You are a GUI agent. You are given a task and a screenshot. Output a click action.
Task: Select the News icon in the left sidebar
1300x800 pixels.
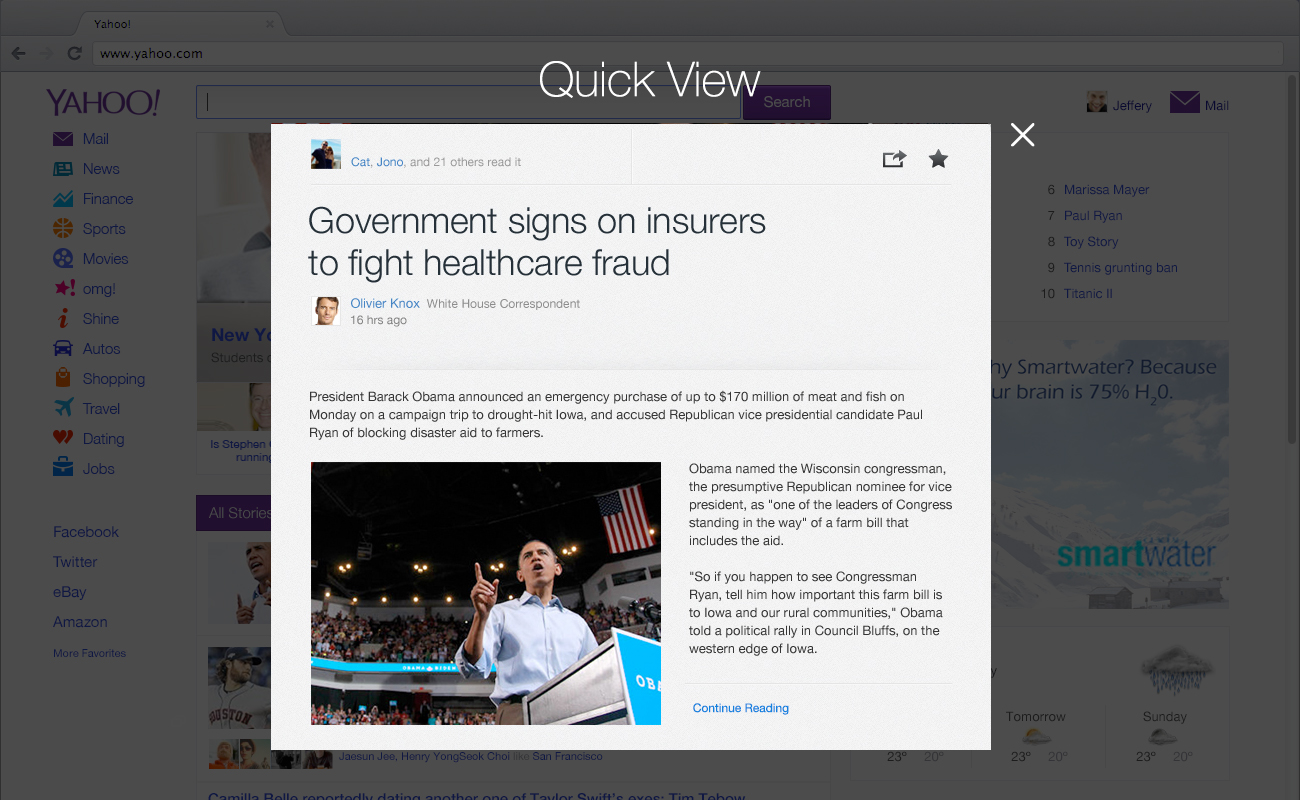[x=63, y=169]
